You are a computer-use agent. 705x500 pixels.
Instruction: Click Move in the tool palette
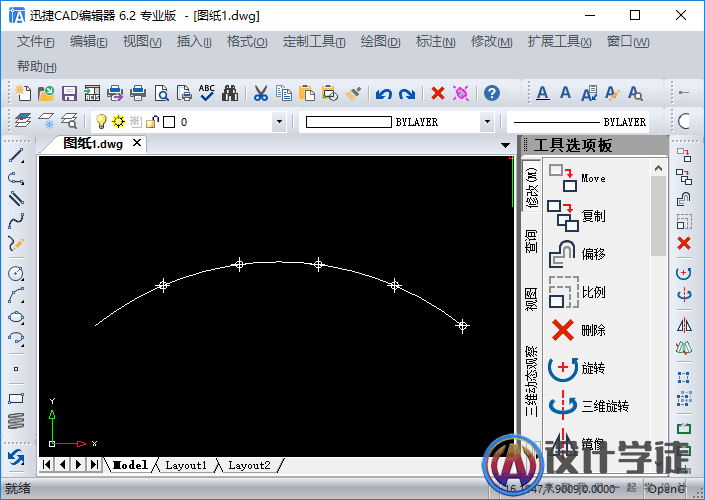click(x=577, y=178)
